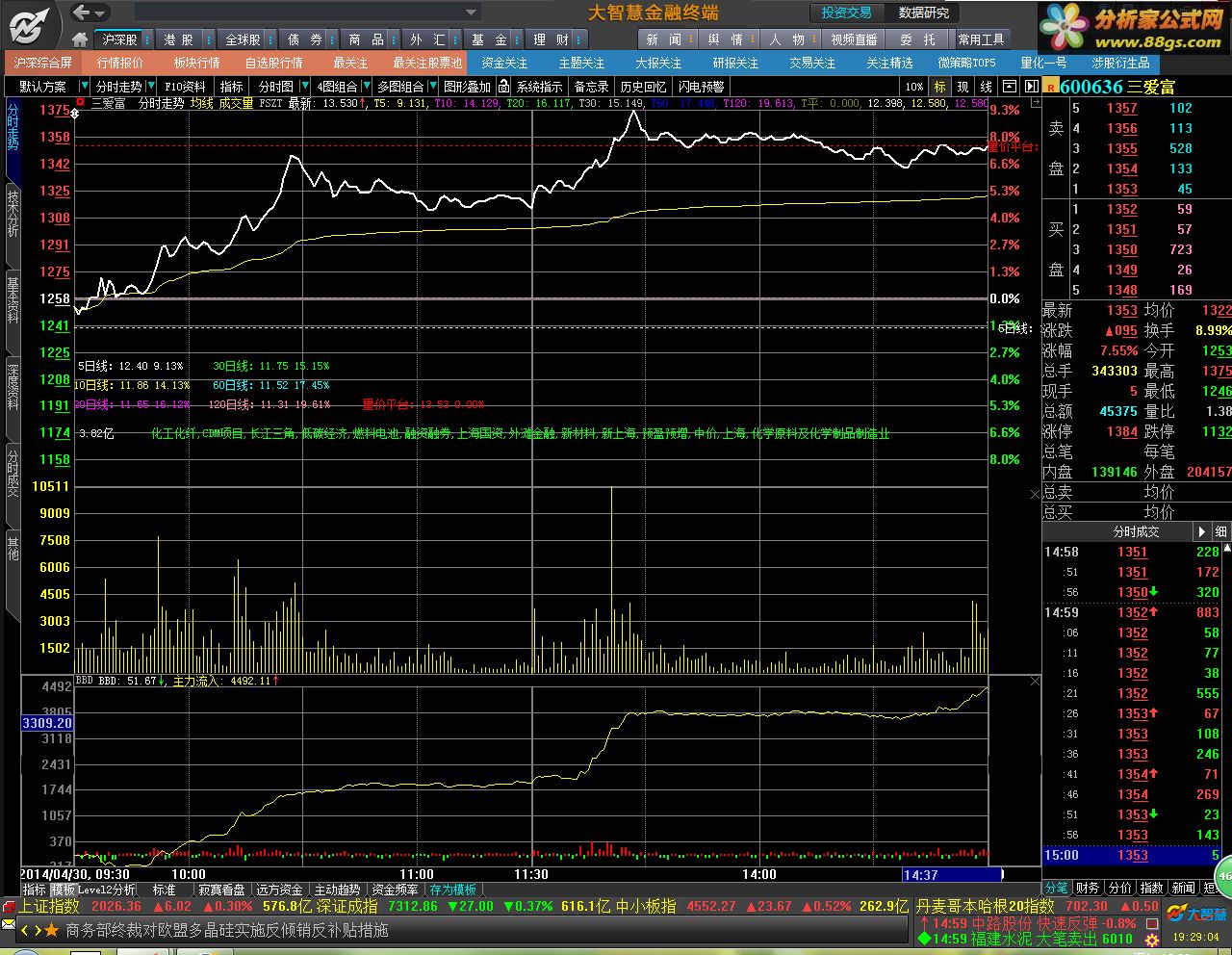Open 视频直播 button
The image size is (1232, 955).
click(x=854, y=39)
